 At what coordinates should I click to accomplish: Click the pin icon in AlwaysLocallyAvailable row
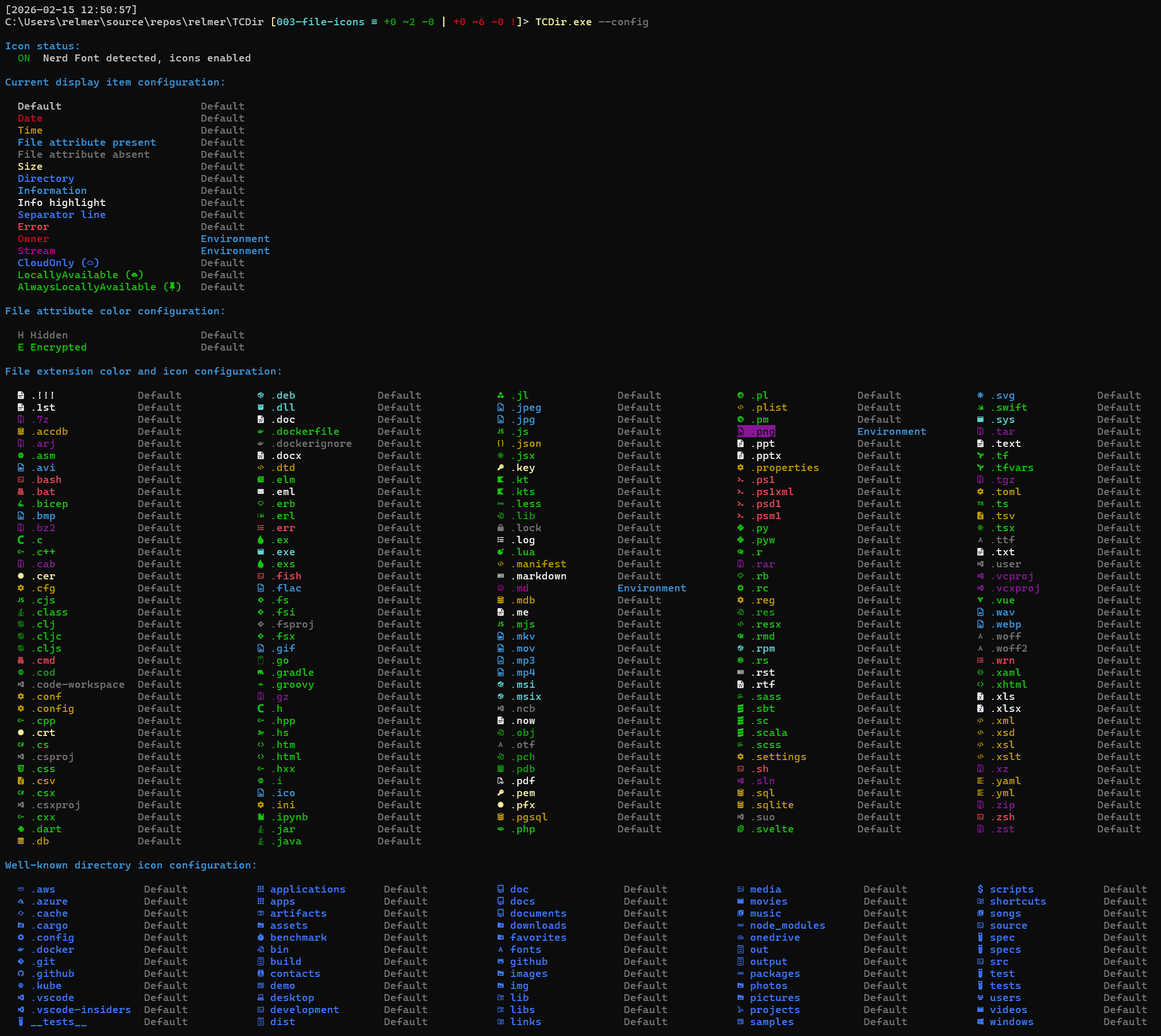point(172,287)
